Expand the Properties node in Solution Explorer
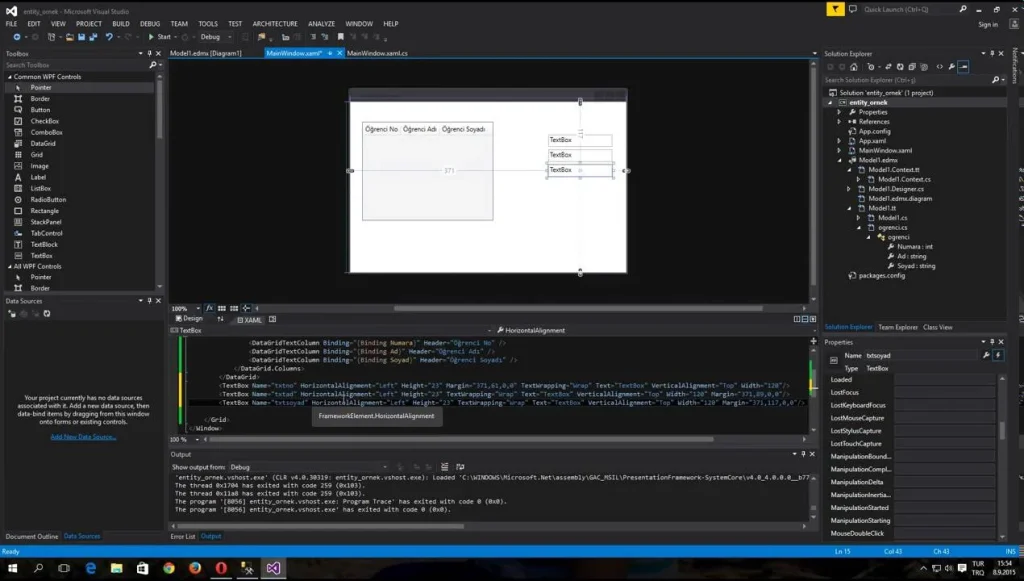The height and width of the screenshot is (581, 1024). click(839, 112)
